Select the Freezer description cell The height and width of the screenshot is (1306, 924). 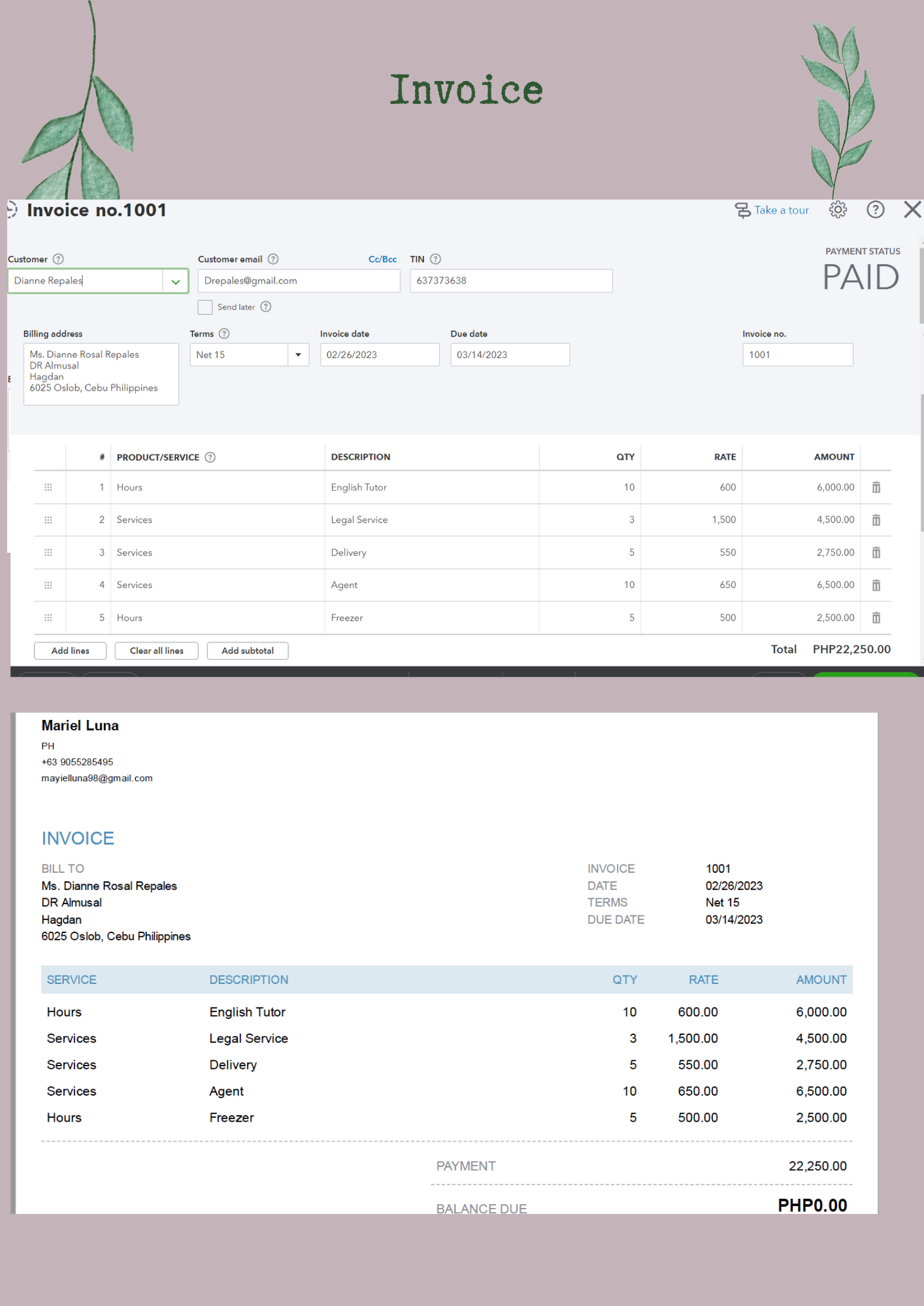(x=432, y=618)
